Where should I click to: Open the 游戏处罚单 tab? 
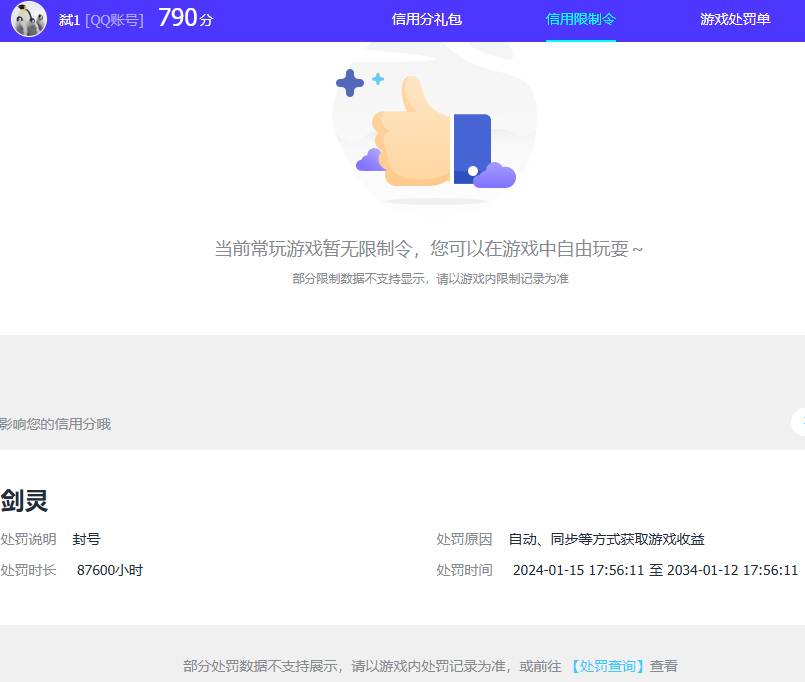coord(735,19)
